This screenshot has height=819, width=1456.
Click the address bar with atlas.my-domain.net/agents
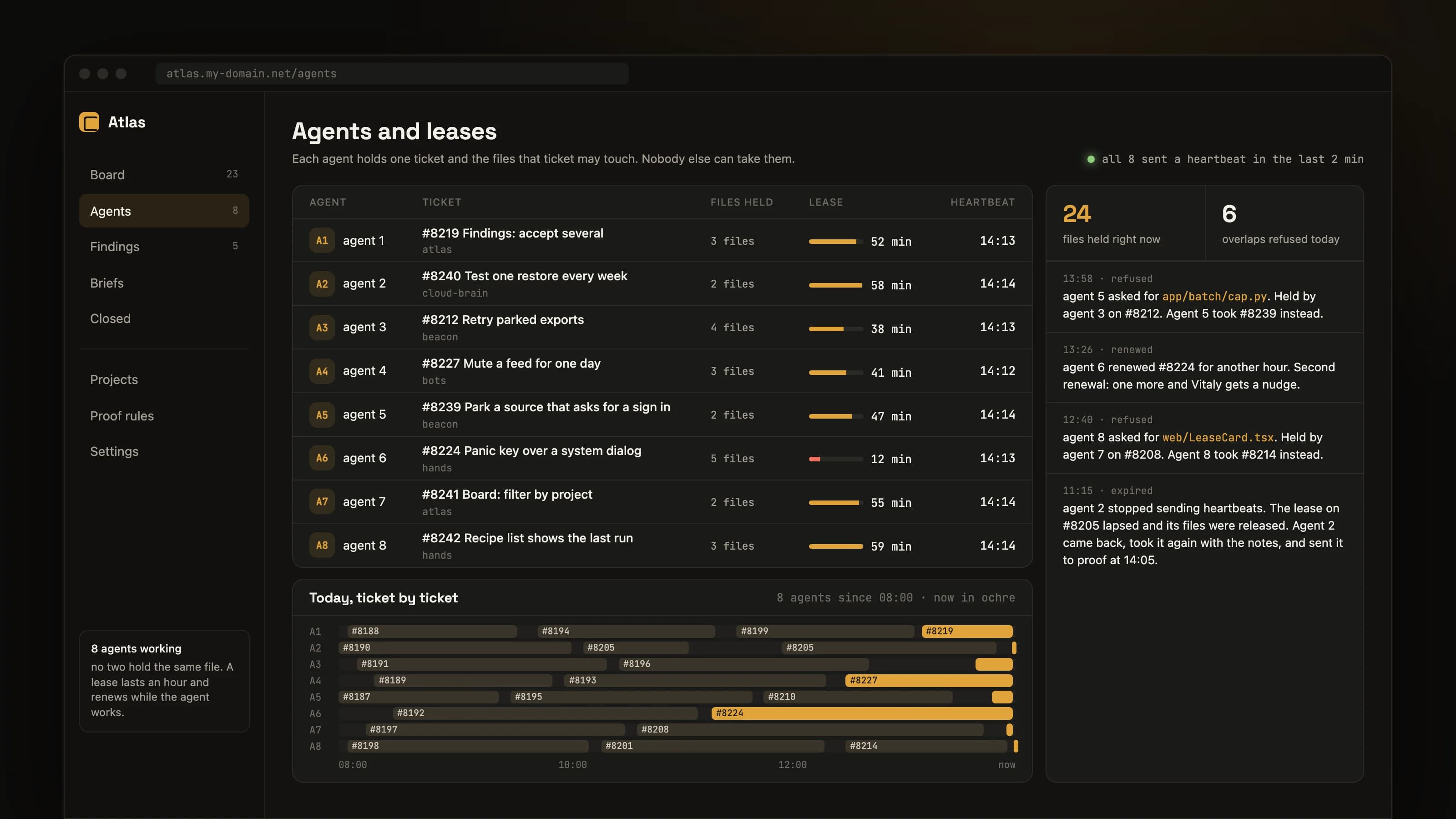(392, 73)
